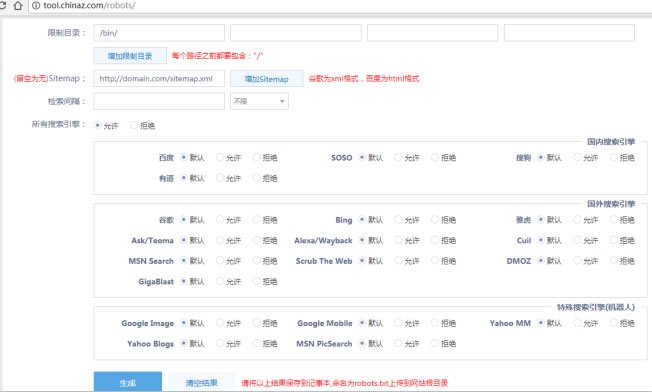
Task: Select 拒绝 radio for Bing
Action: (x=435, y=219)
